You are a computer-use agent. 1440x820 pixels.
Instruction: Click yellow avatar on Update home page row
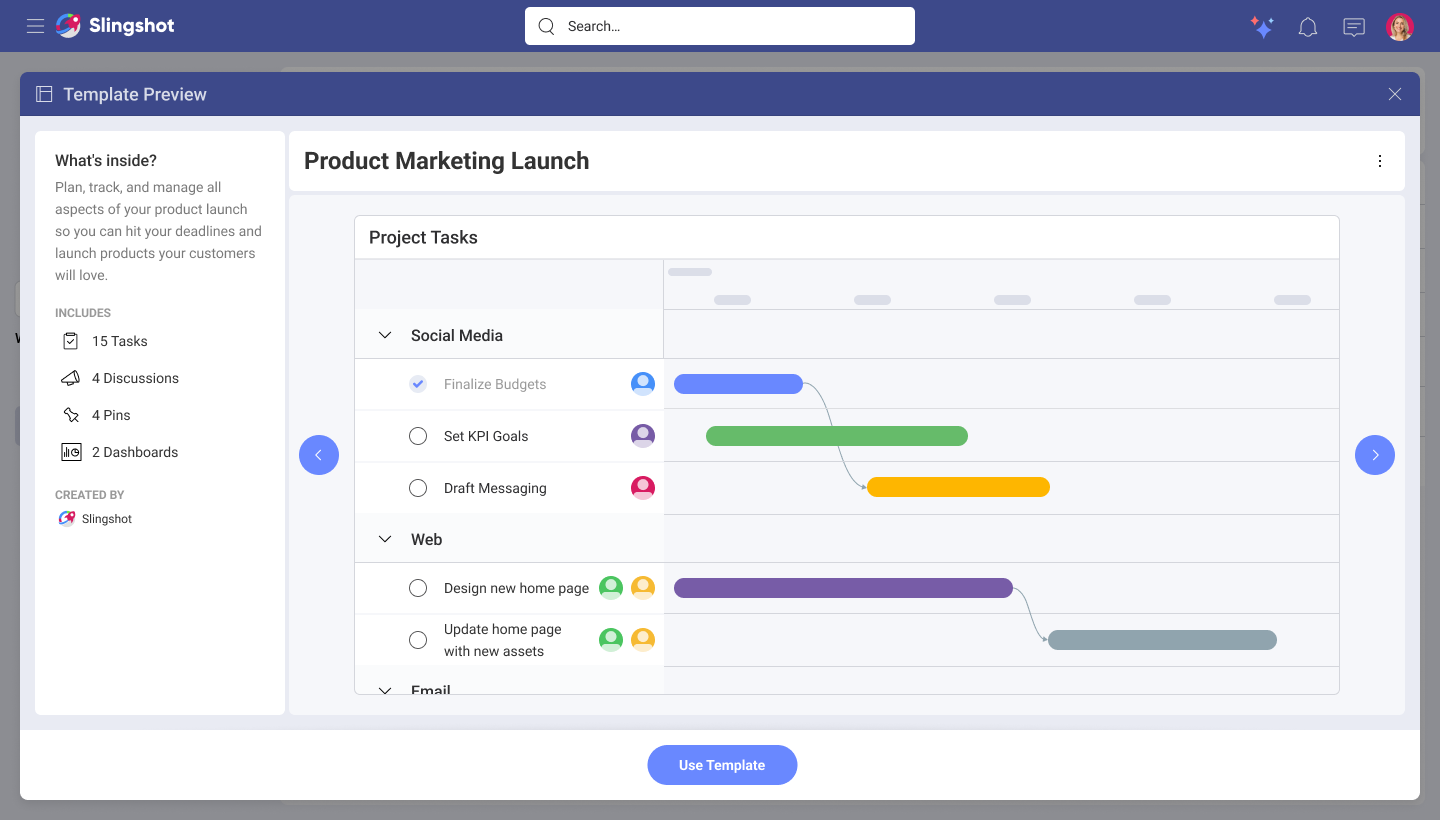643,640
